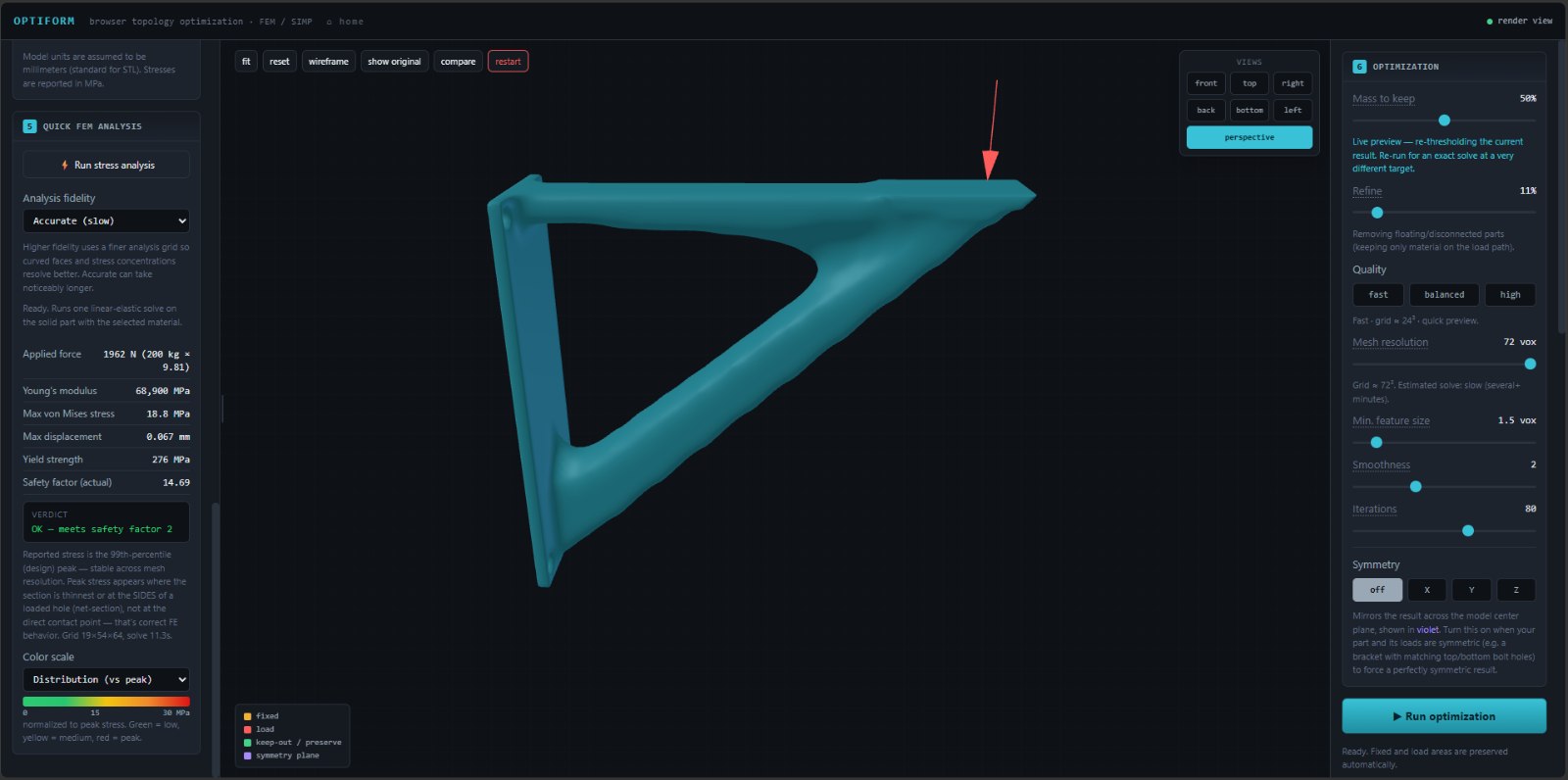This screenshot has height=780, width=1568.
Task: Click the render view indicator
Action: [x=1519, y=21]
